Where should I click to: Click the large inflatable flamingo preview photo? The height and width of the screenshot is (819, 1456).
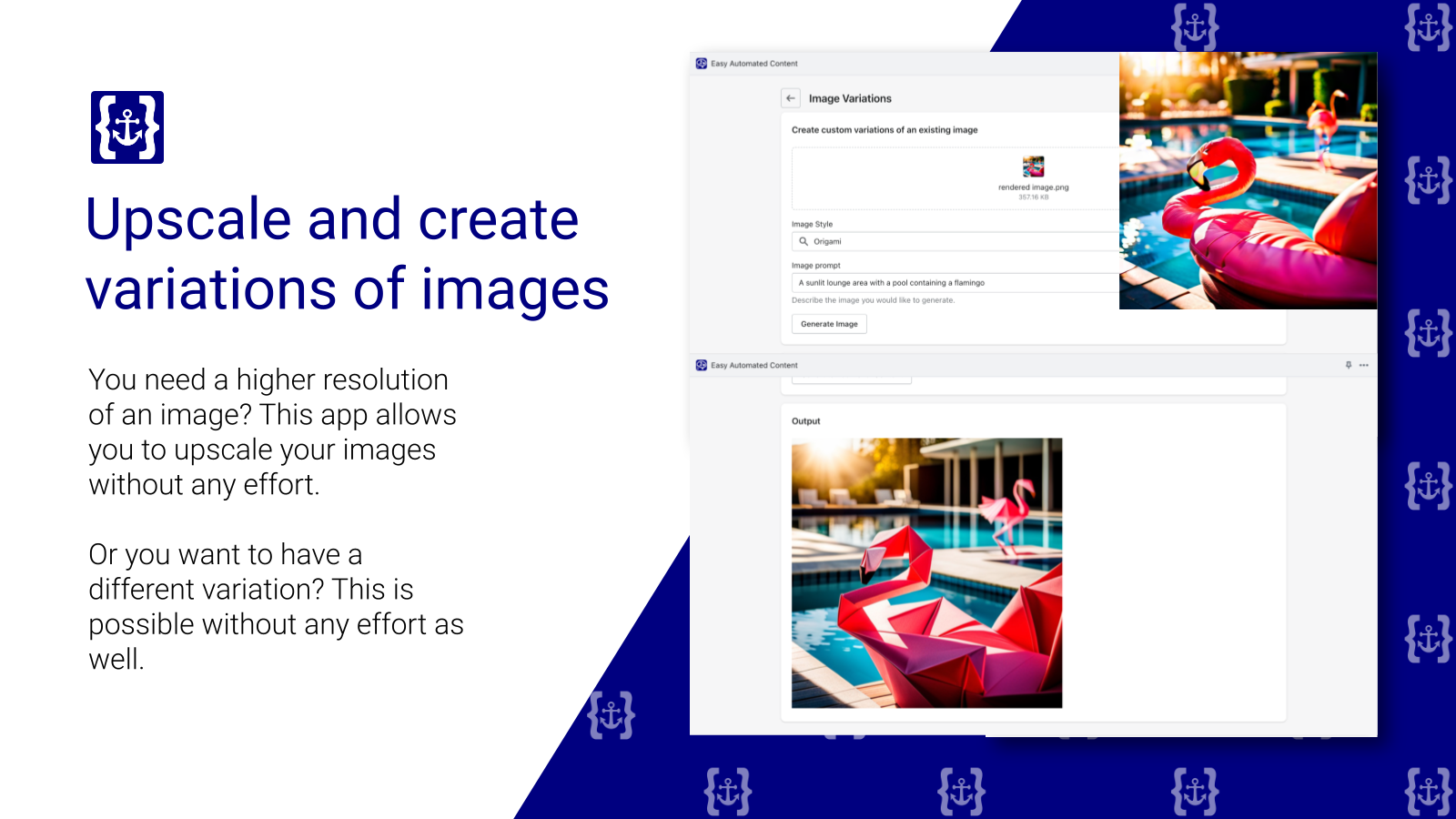coord(1248,180)
